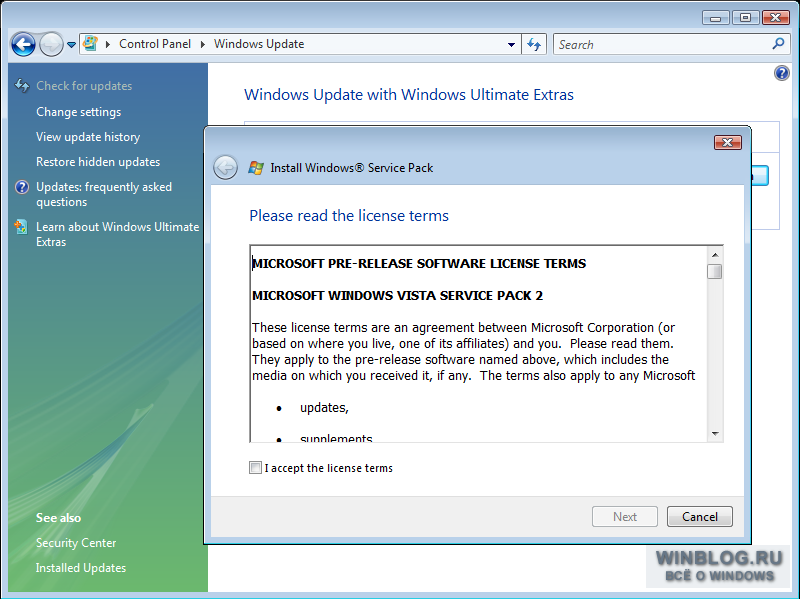The height and width of the screenshot is (599, 800).
Task: Open Updates: frequently asked questions
Action: tap(104, 194)
